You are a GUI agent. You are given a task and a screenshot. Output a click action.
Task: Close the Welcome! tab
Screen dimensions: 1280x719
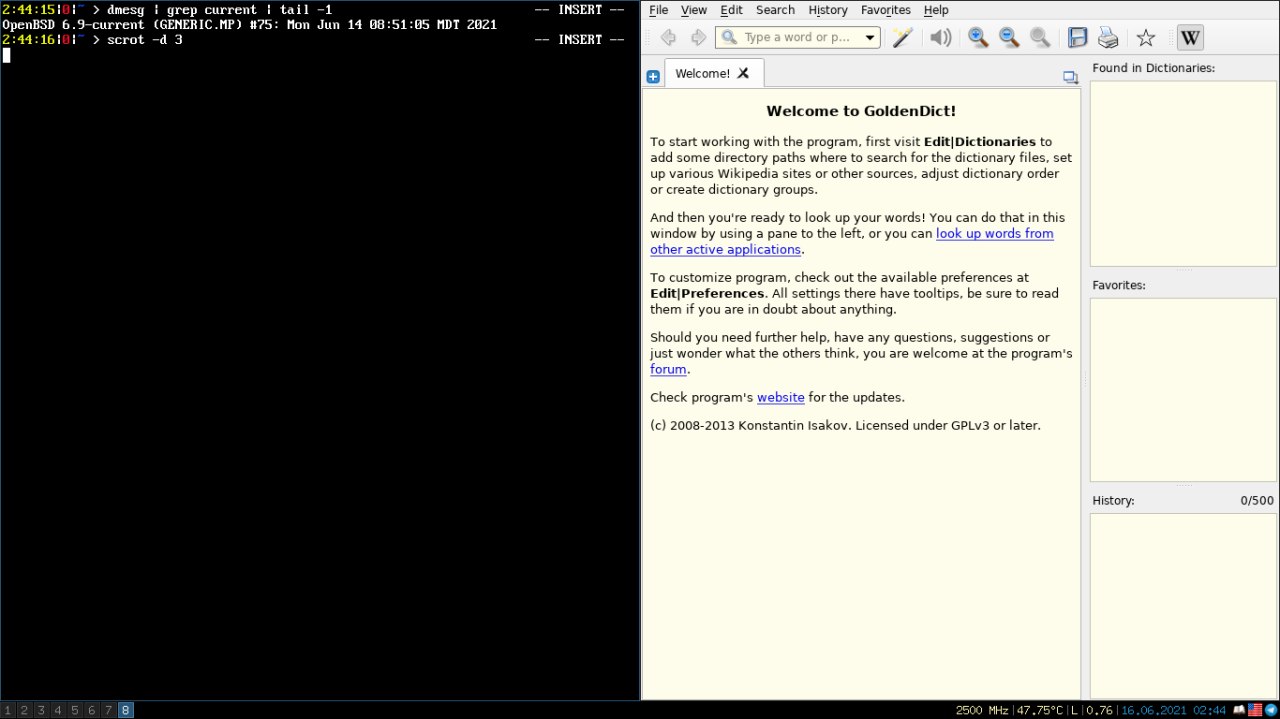tap(743, 73)
